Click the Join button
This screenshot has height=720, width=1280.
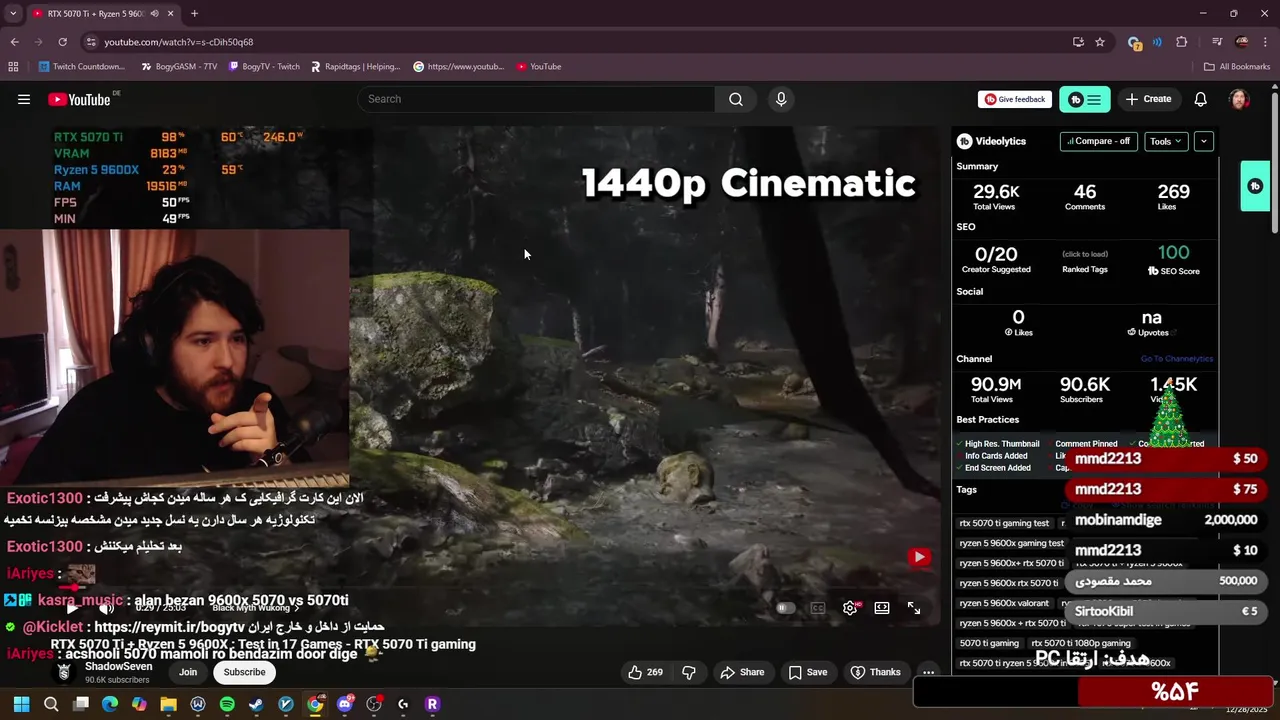click(x=188, y=672)
